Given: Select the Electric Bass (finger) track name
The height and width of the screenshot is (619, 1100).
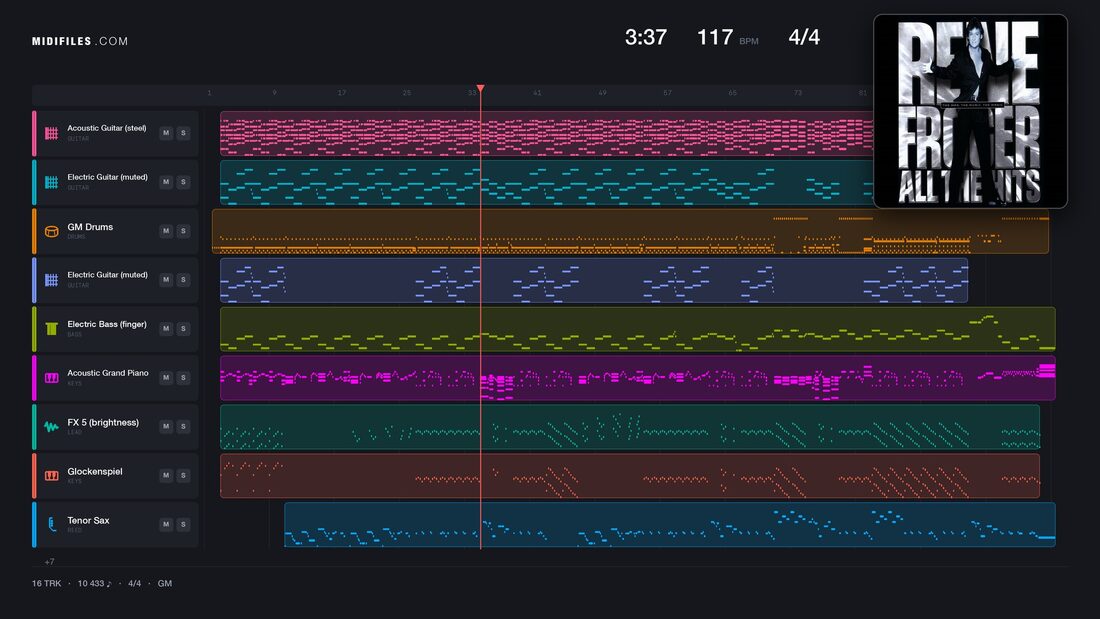Looking at the screenshot, I should tap(107, 324).
